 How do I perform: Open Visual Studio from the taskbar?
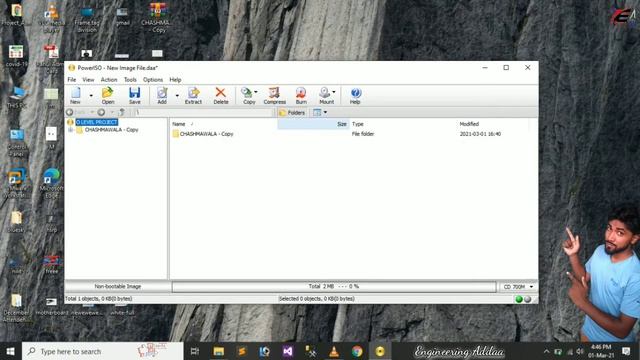click(288, 351)
